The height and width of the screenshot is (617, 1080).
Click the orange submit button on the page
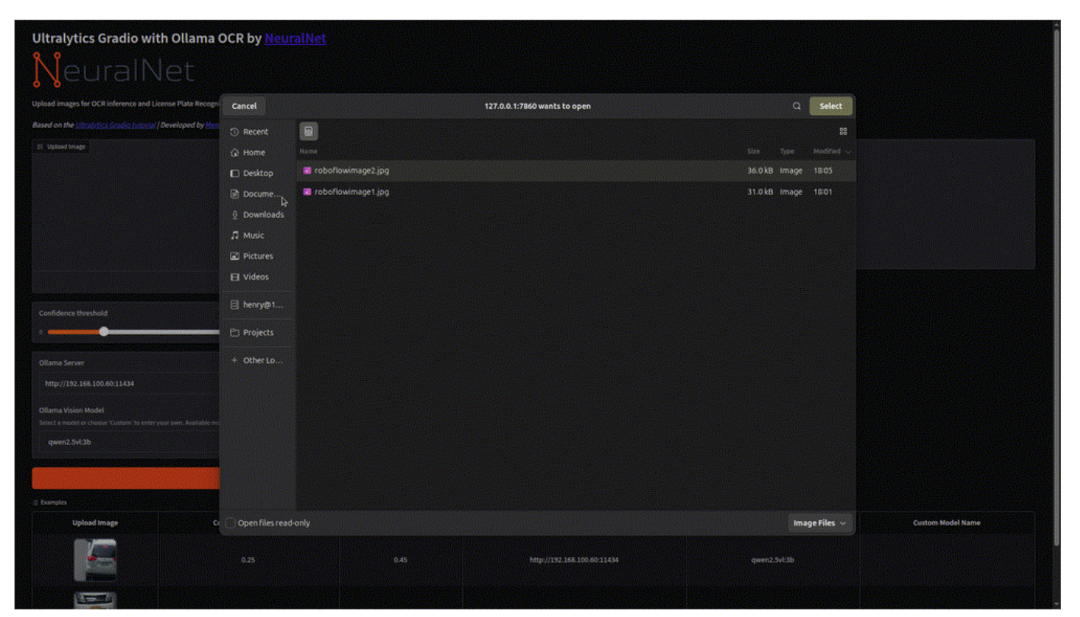click(x=126, y=478)
